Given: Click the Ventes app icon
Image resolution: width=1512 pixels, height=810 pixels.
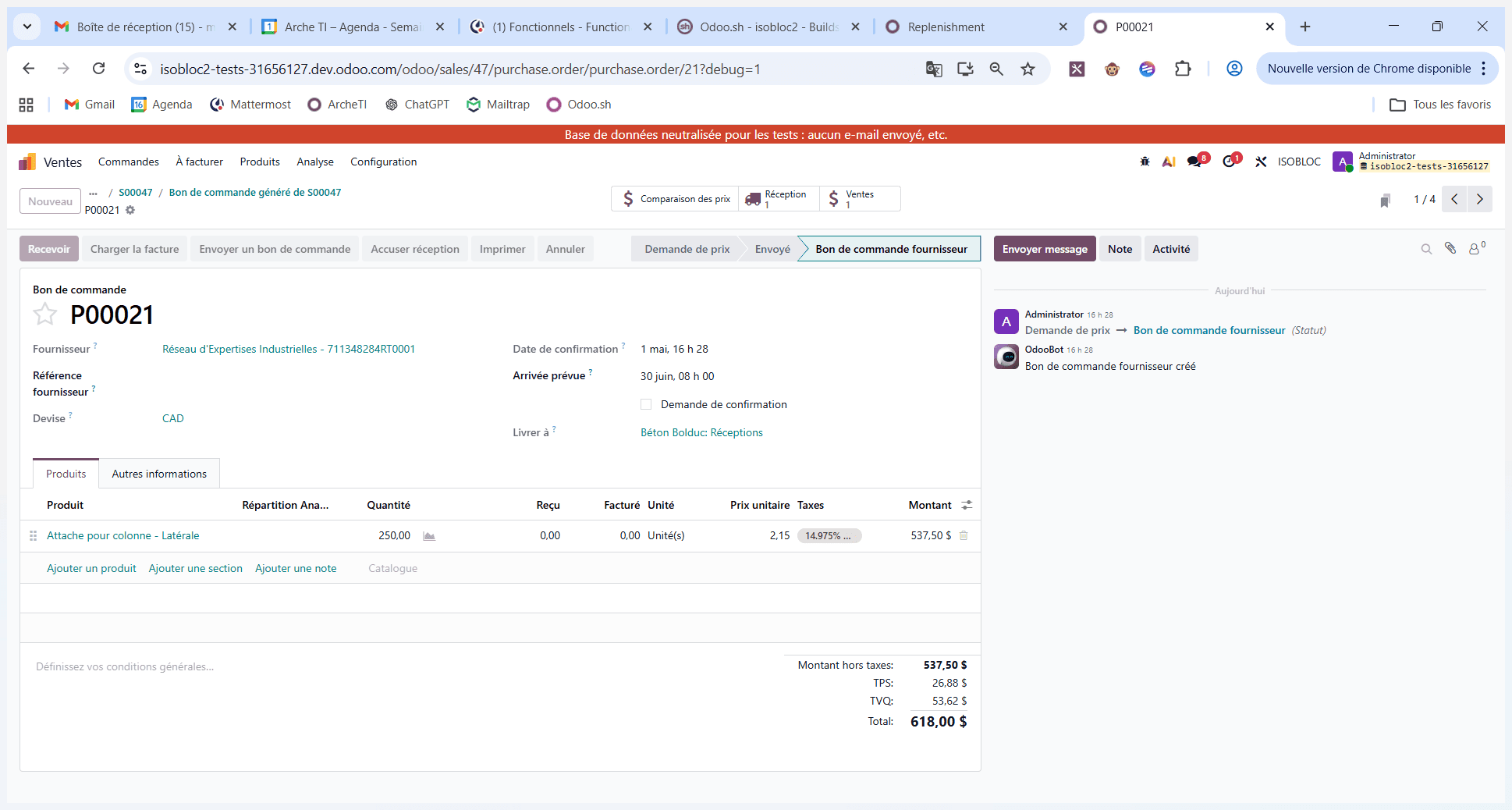Looking at the screenshot, I should point(27,162).
